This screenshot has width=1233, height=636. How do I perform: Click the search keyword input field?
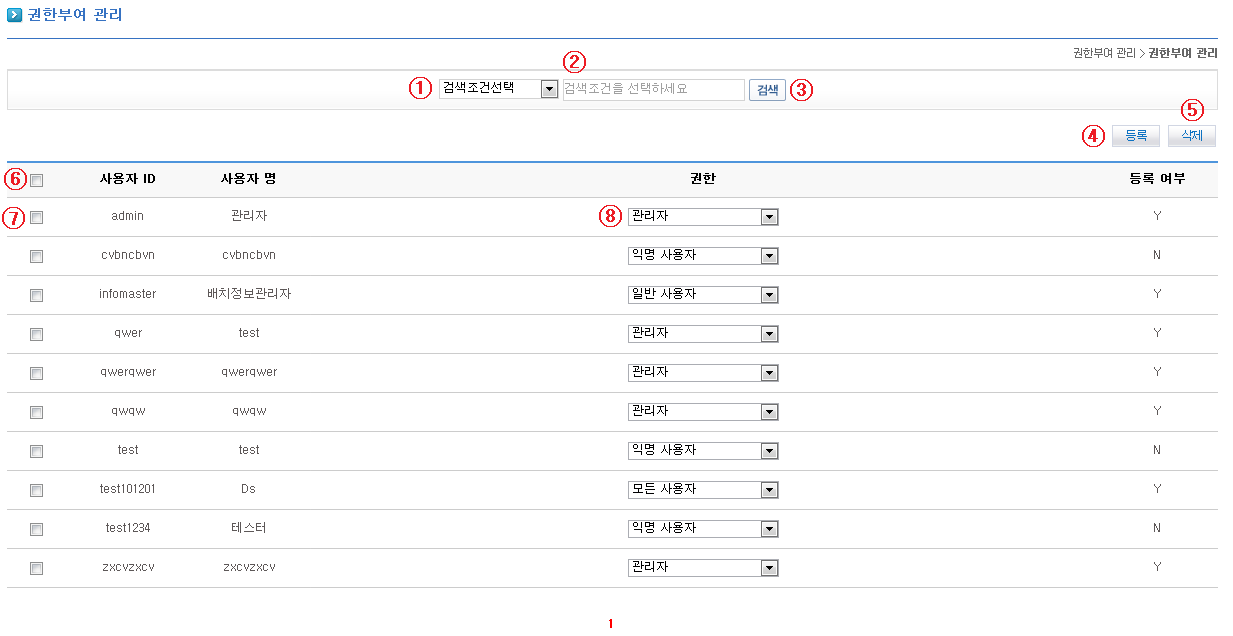653,90
